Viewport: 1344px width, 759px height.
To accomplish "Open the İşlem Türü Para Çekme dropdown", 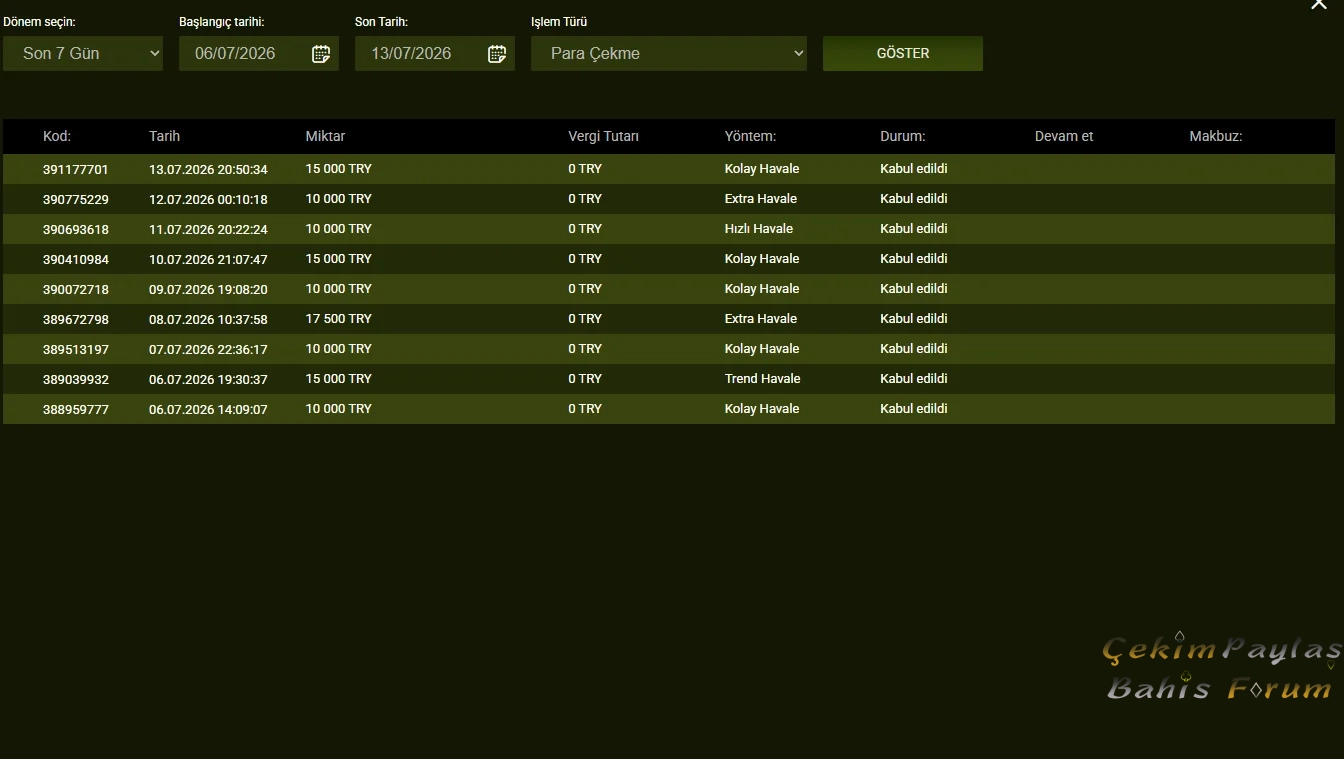I will 669,54.
